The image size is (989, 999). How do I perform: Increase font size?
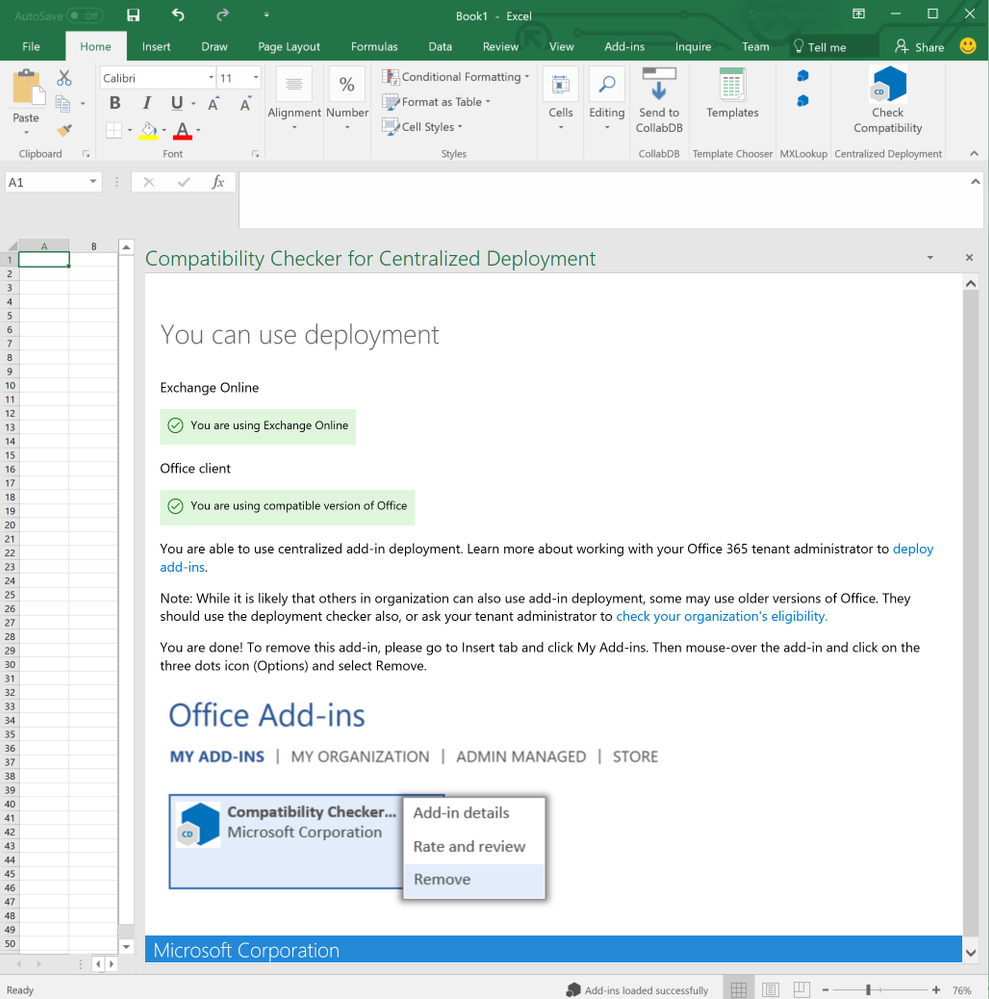213,103
